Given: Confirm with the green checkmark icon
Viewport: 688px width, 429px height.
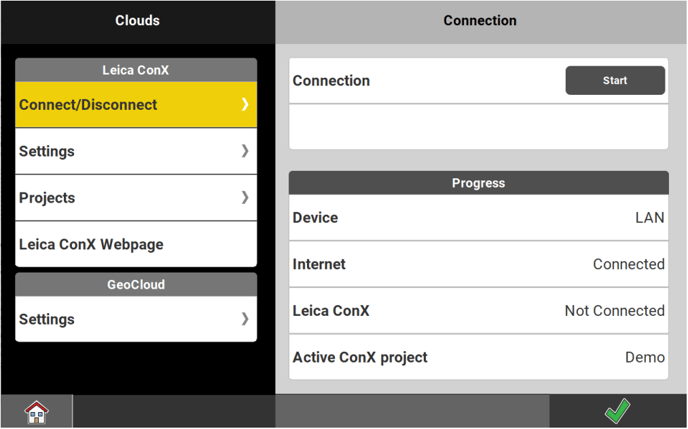Looking at the screenshot, I should (x=617, y=411).
